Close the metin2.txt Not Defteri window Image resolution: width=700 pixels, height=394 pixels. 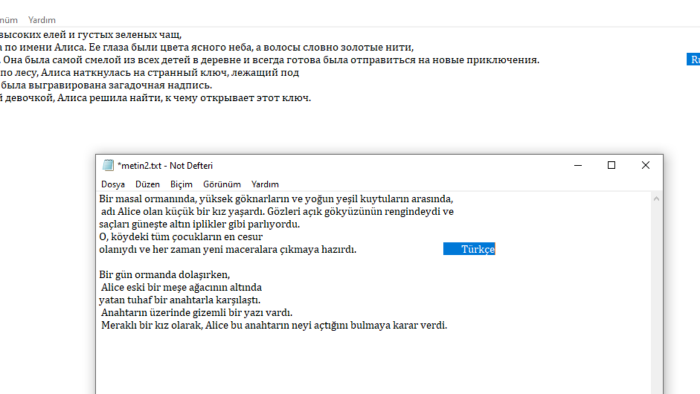646,165
